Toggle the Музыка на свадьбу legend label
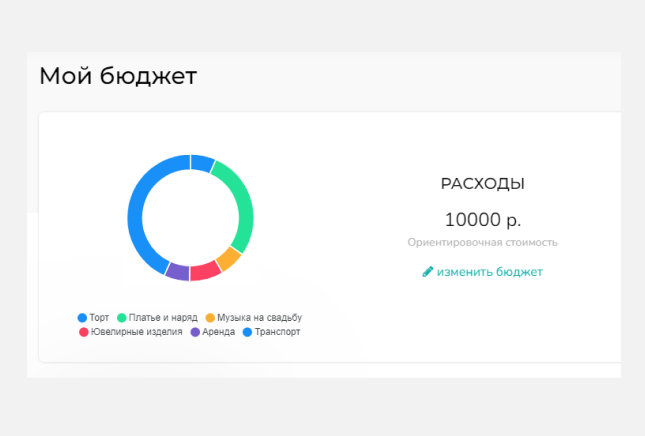 (259, 317)
